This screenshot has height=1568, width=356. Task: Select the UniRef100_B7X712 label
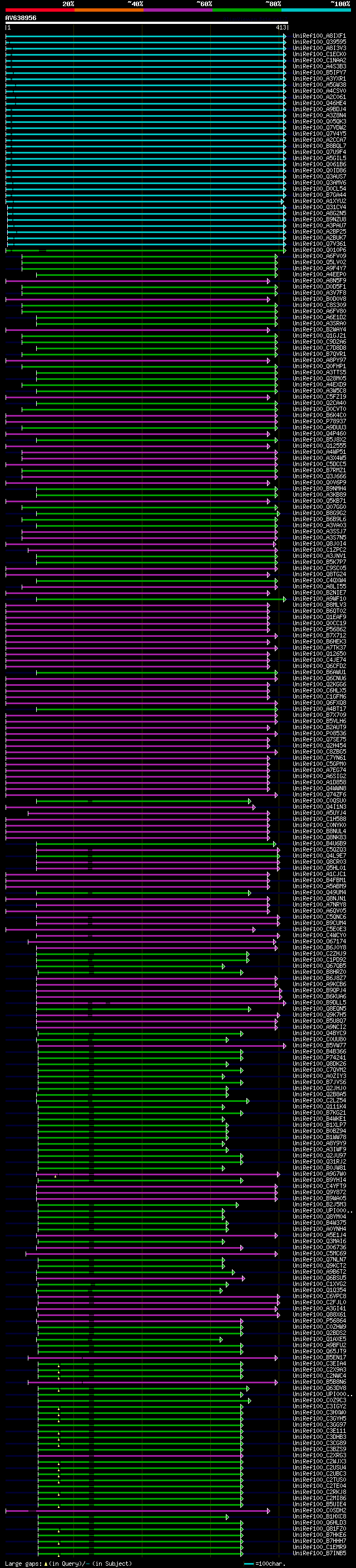(319, 635)
